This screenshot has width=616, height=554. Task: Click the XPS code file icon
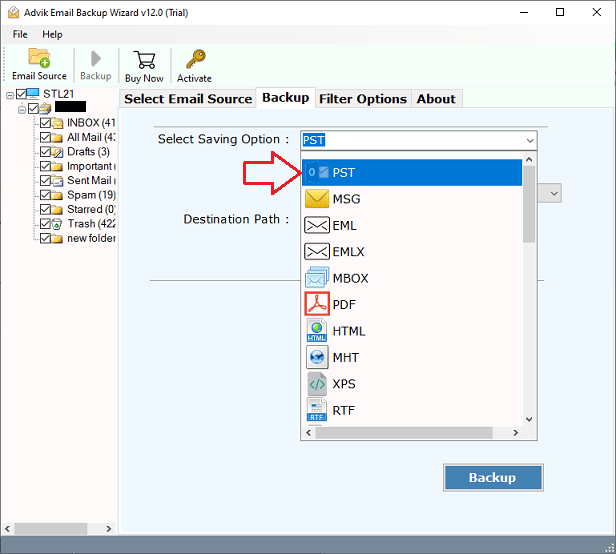click(317, 384)
